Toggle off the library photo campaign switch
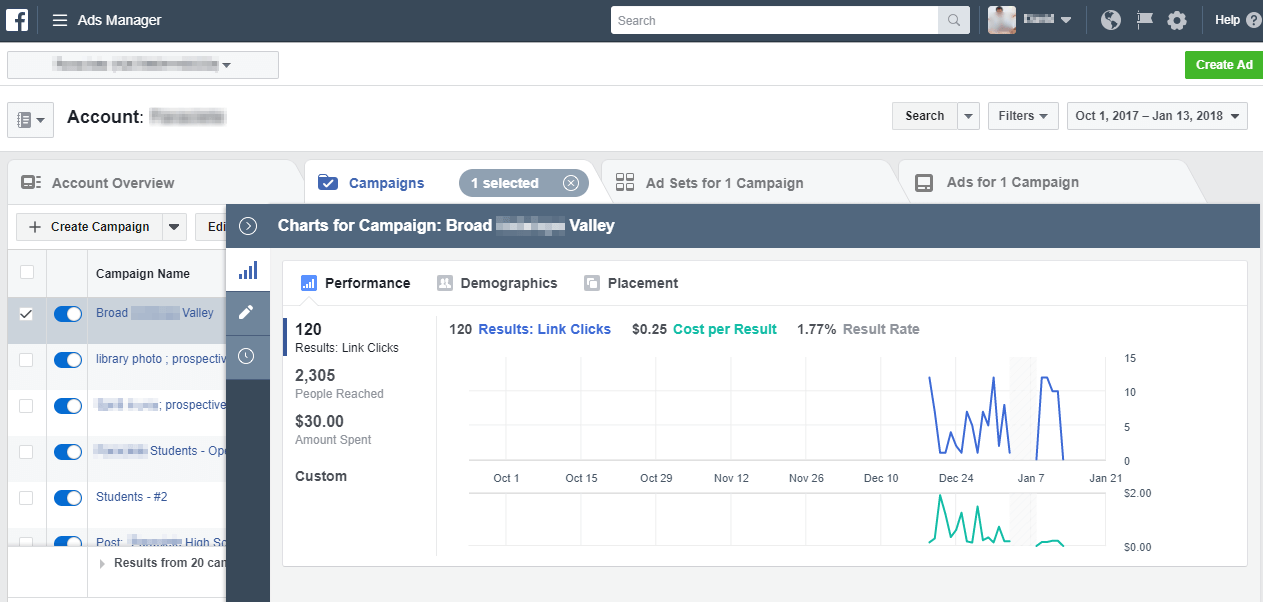1263x602 pixels. [x=68, y=360]
